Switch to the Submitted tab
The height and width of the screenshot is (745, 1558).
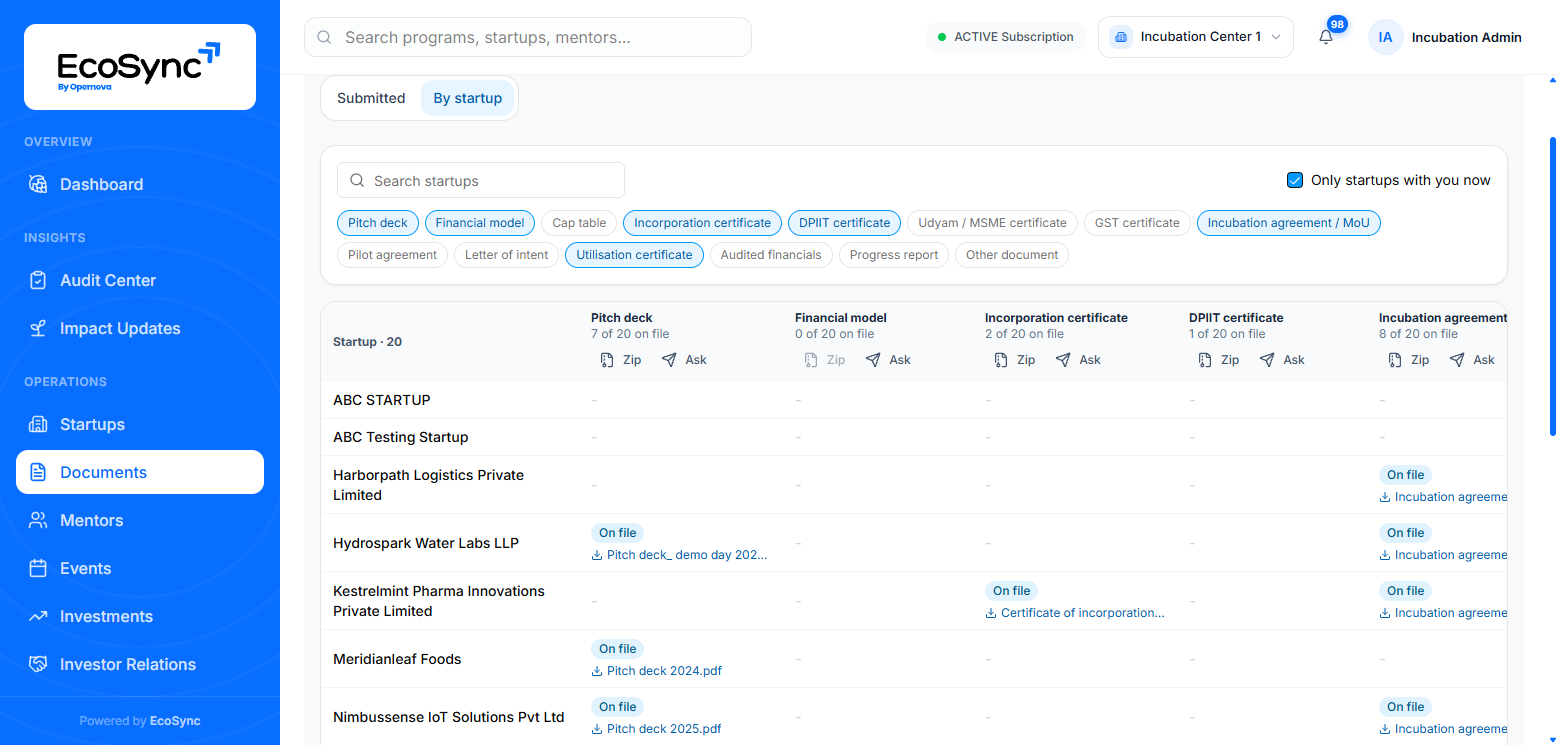tap(371, 98)
